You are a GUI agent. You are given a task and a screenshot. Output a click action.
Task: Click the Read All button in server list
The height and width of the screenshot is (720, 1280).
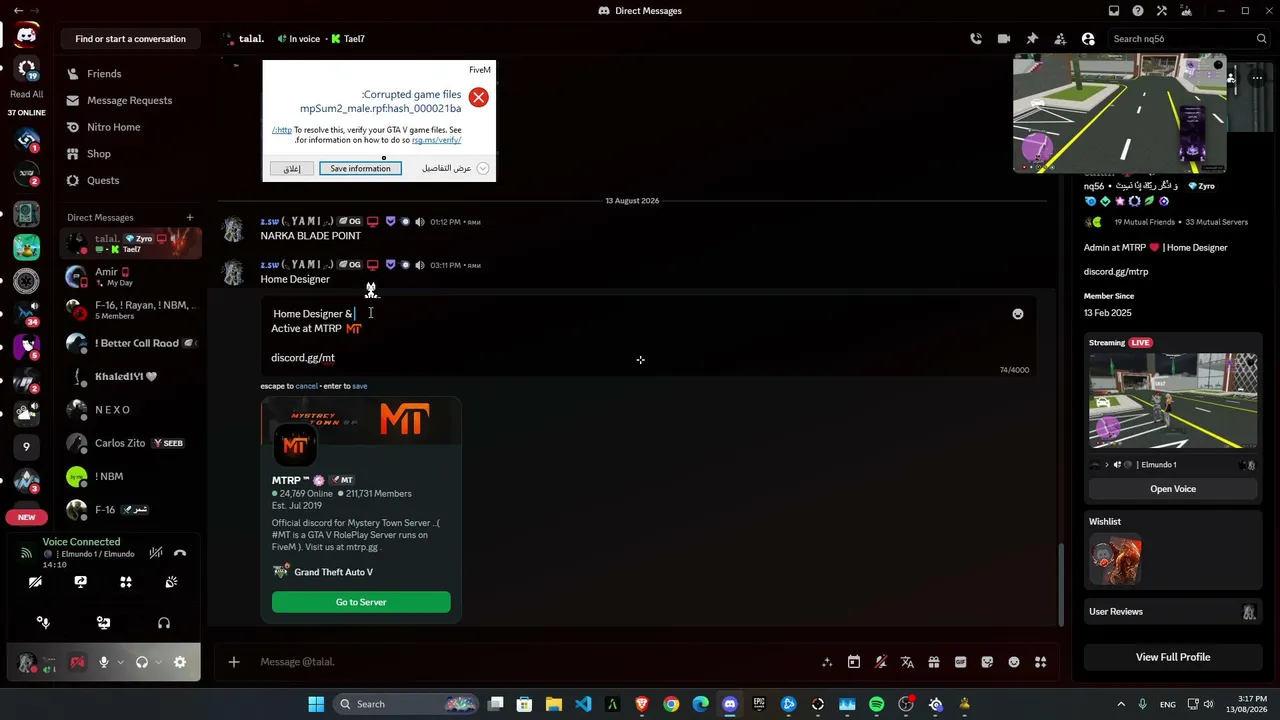[x=27, y=94]
